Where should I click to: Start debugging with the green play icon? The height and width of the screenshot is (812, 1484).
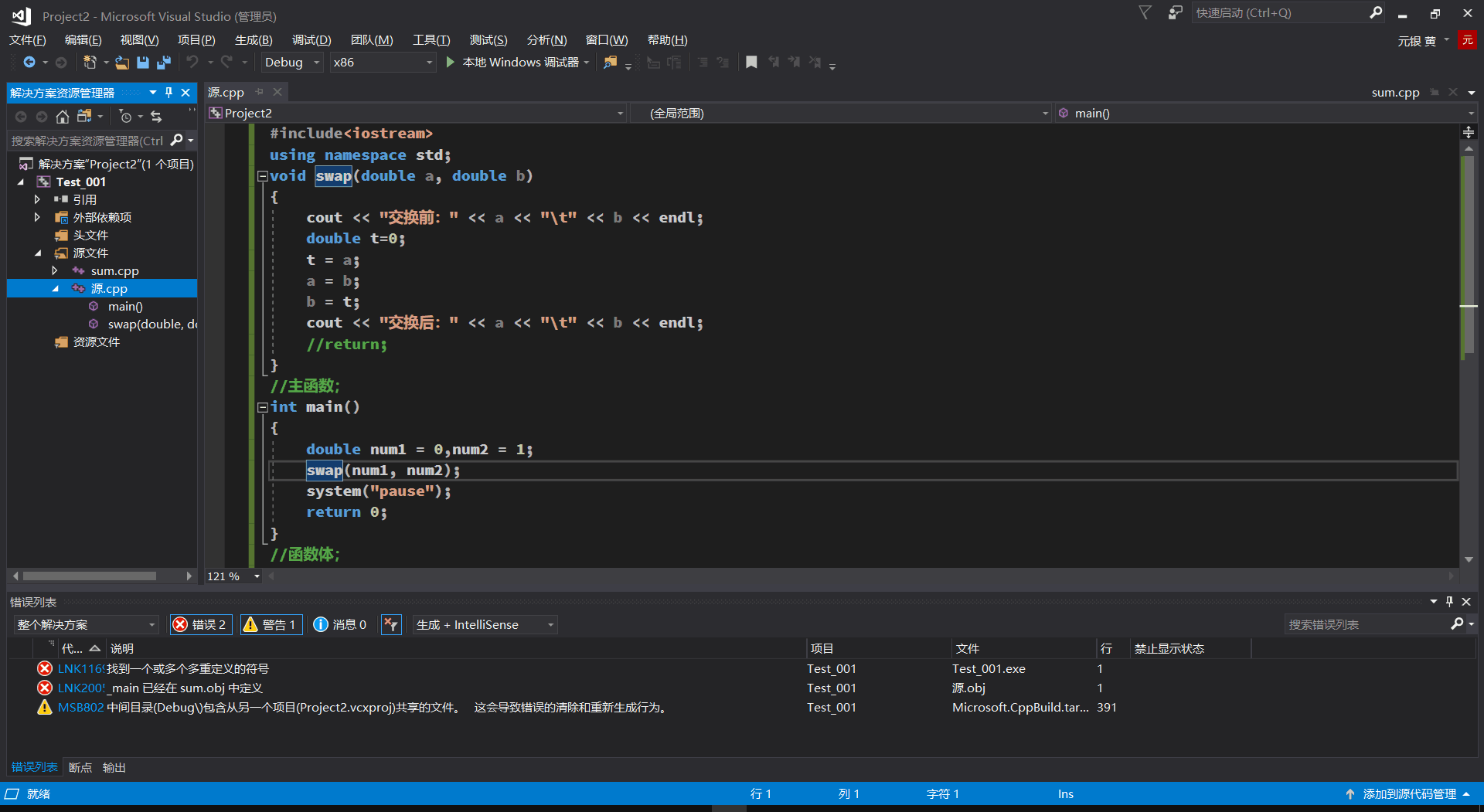coord(451,62)
